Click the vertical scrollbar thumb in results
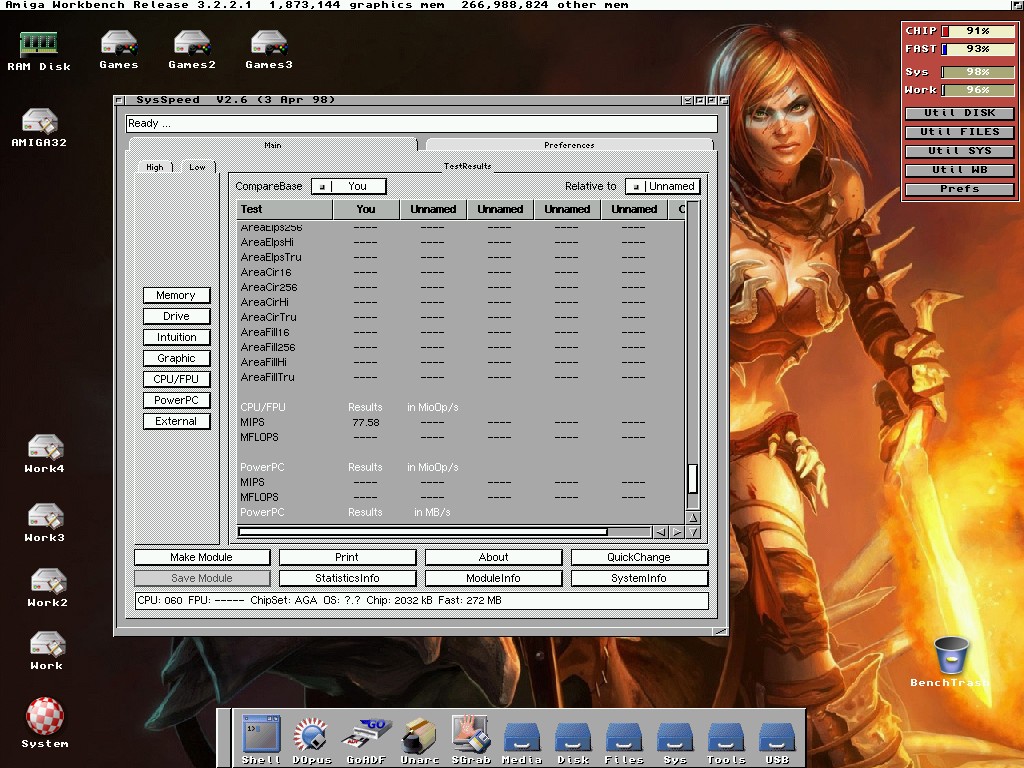Viewport: 1024px width, 768px height. (693, 479)
